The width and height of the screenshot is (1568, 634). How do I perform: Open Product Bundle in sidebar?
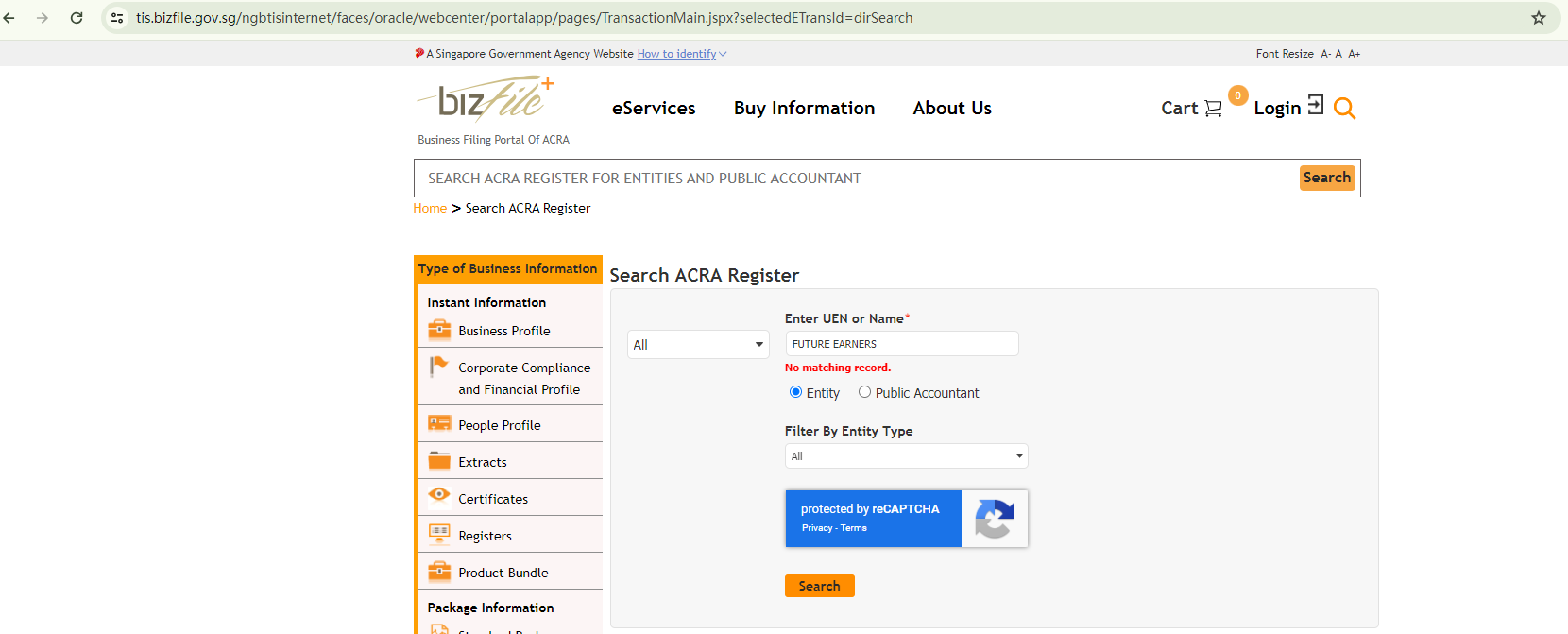tap(503, 573)
